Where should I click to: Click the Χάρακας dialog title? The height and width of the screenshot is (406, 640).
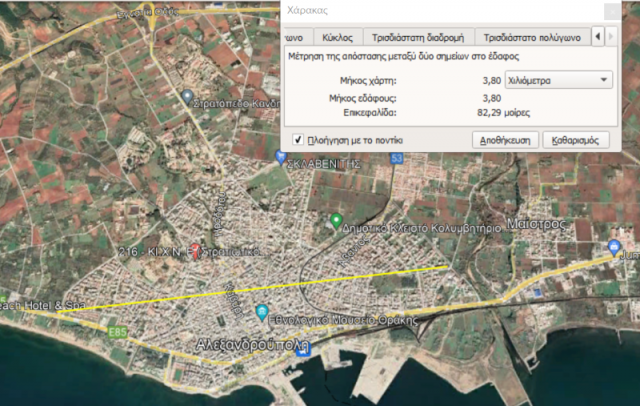coord(307,11)
